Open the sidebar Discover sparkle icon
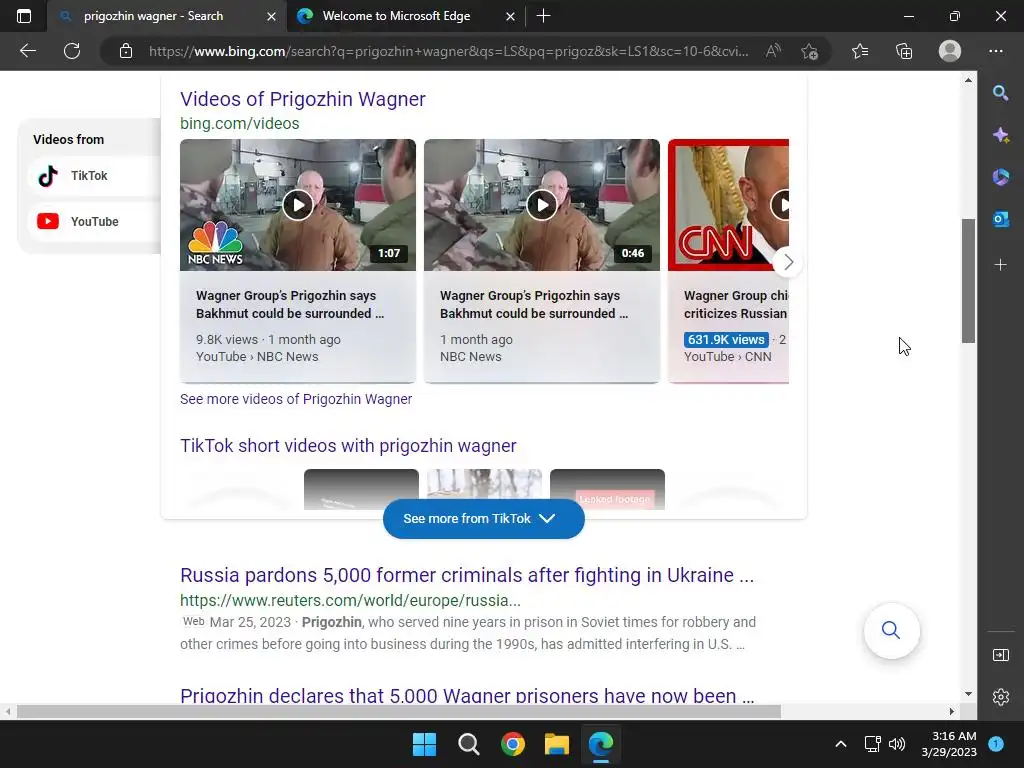The height and width of the screenshot is (768, 1024). [x=1000, y=135]
